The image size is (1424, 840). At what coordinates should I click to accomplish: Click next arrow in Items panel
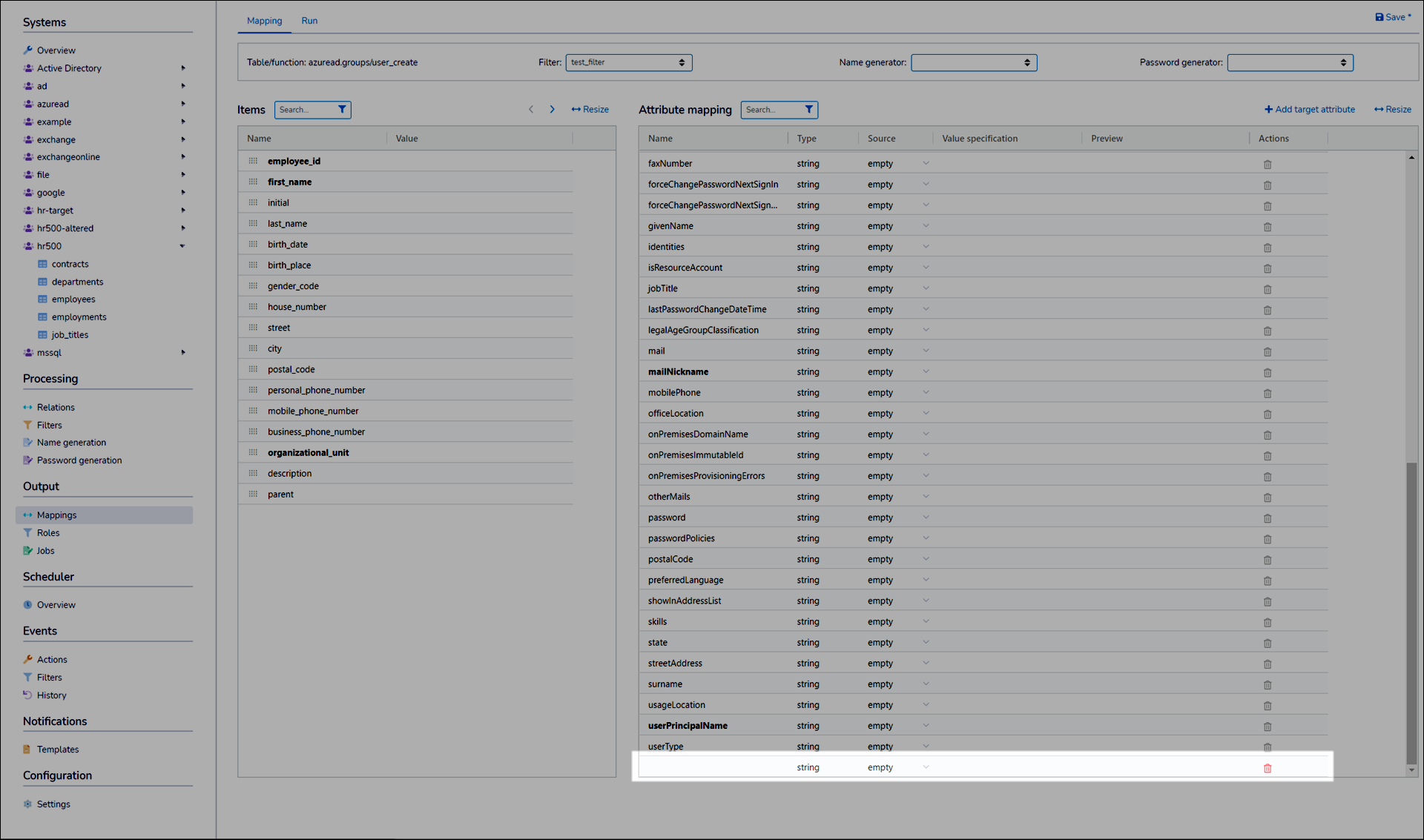click(x=552, y=110)
